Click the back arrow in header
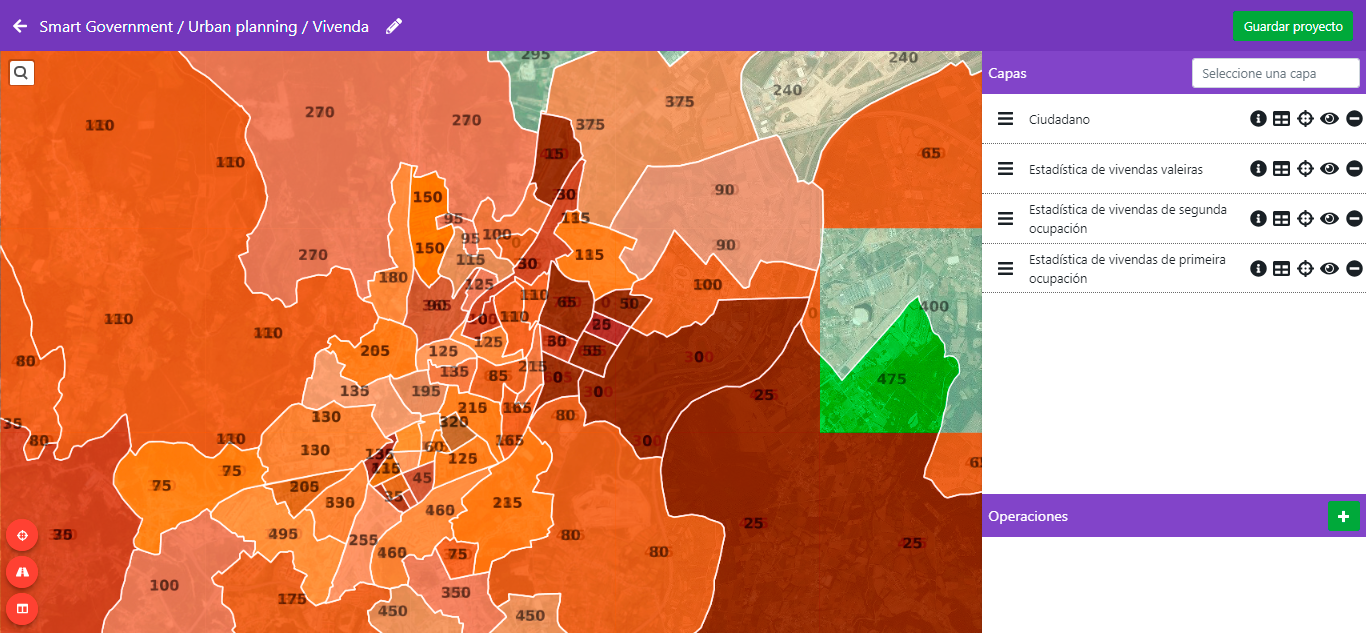The width and height of the screenshot is (1366, 633). (20, 26)
